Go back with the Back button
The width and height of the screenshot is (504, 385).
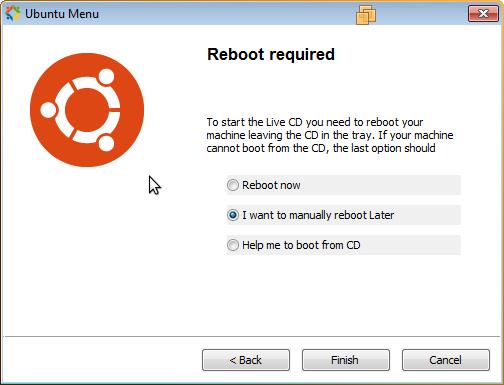pyautogui.click(x=246, y=360)
